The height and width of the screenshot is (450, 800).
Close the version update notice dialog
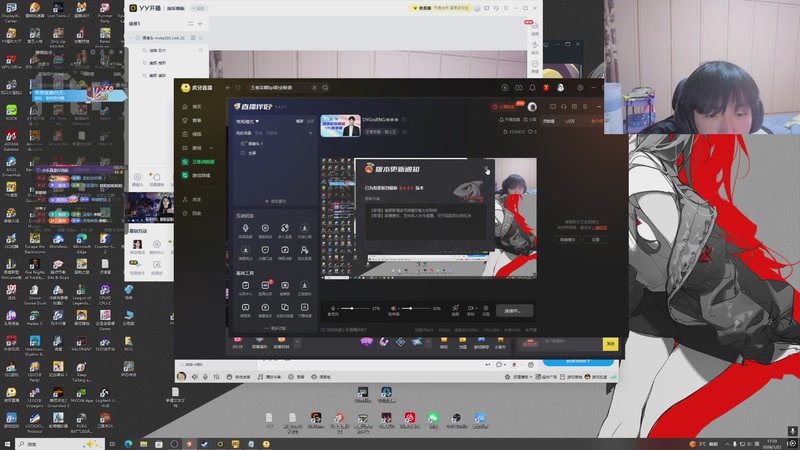[x=486, y=168]
